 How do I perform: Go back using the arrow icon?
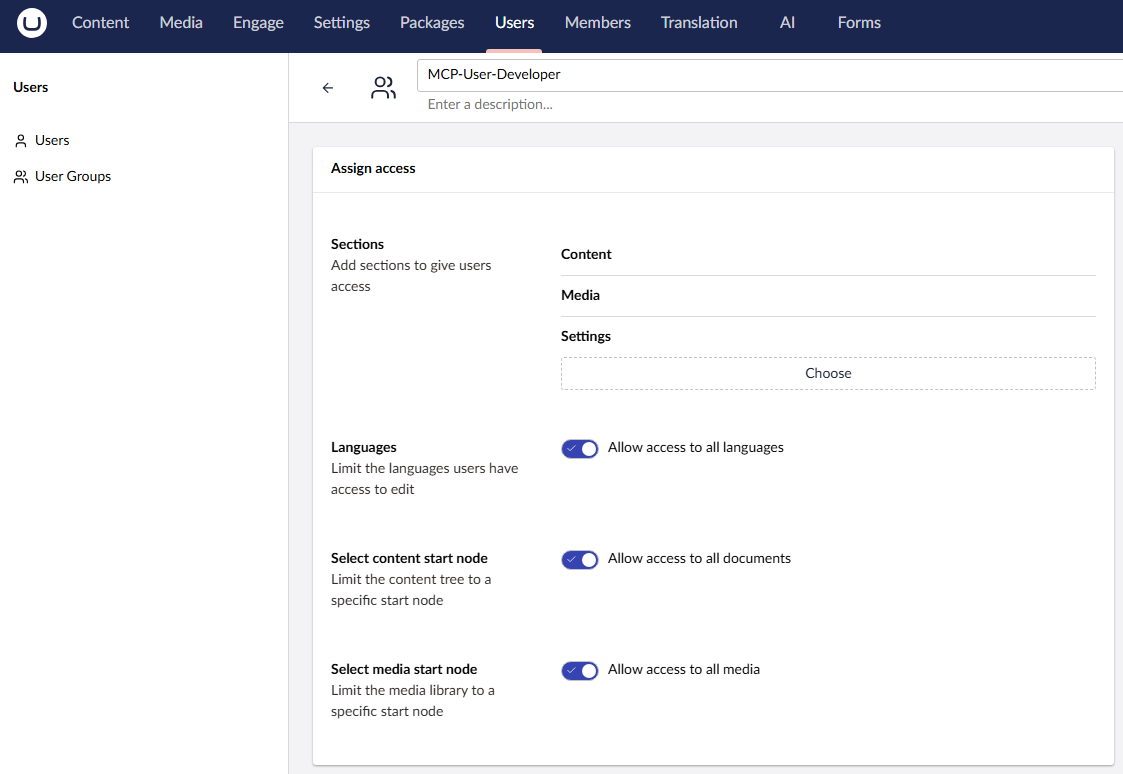click(x=328, y=87)
